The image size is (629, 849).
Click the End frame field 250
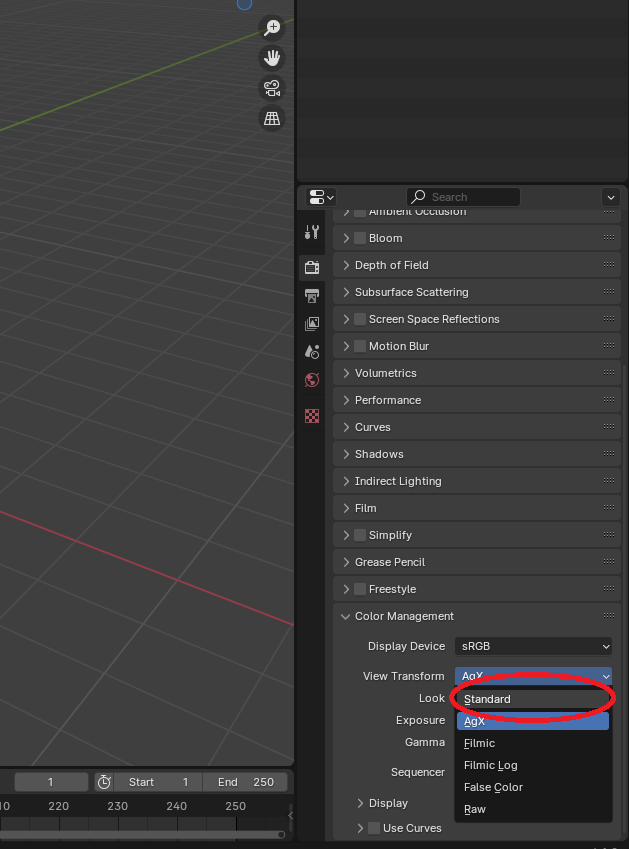(245, 782)
